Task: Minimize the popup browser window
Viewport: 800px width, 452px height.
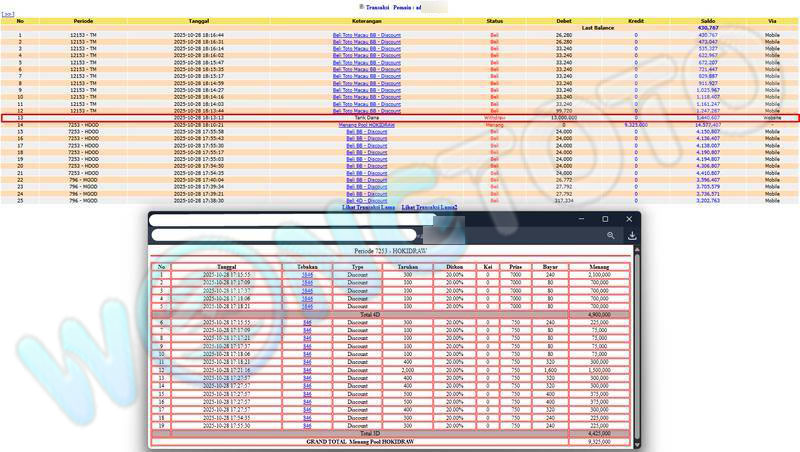Action: tap(580, 218)
